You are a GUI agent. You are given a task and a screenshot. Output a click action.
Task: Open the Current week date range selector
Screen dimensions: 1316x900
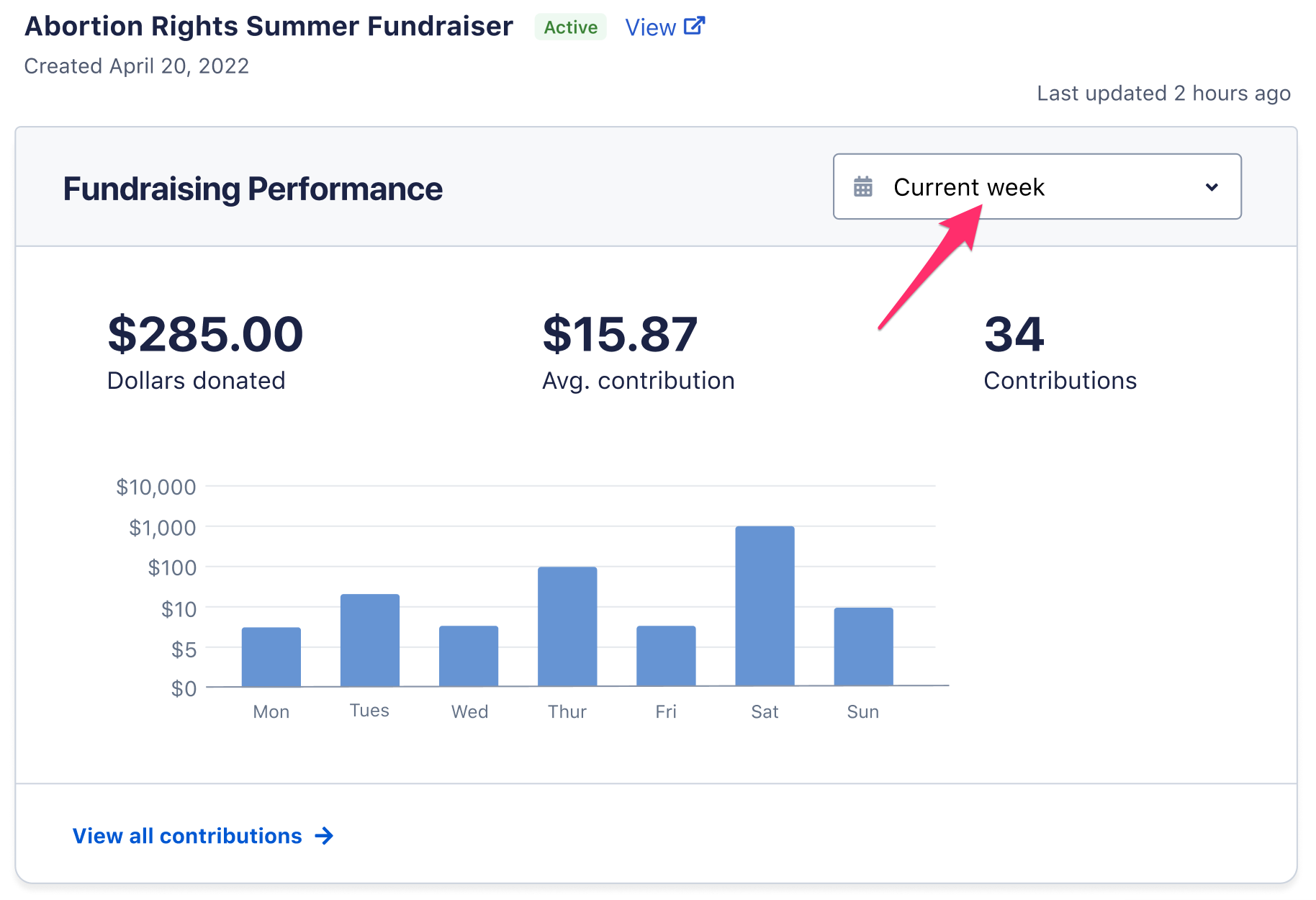coord(1037,187)
